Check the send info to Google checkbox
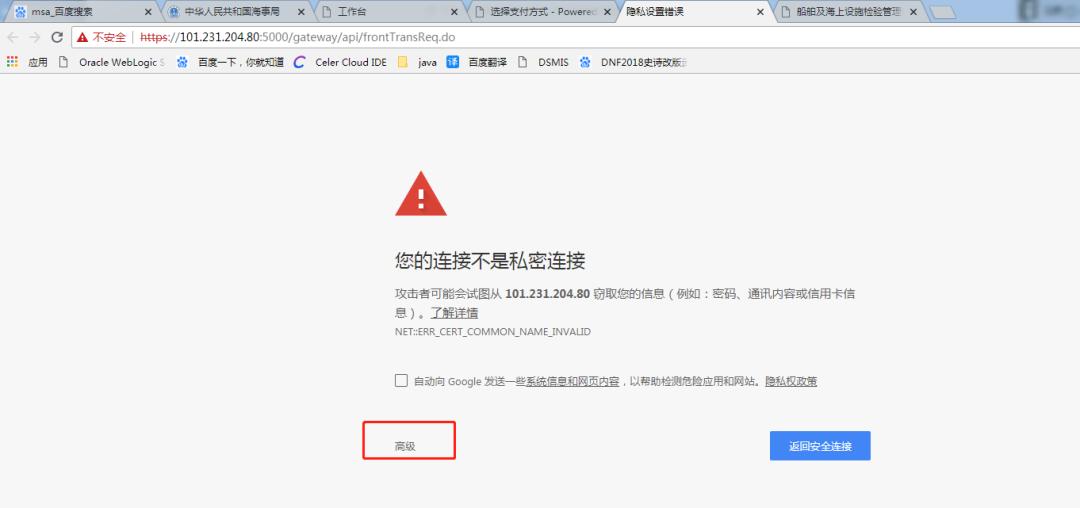The height and width of the screenshot is (508, 1080). point(401,381)
